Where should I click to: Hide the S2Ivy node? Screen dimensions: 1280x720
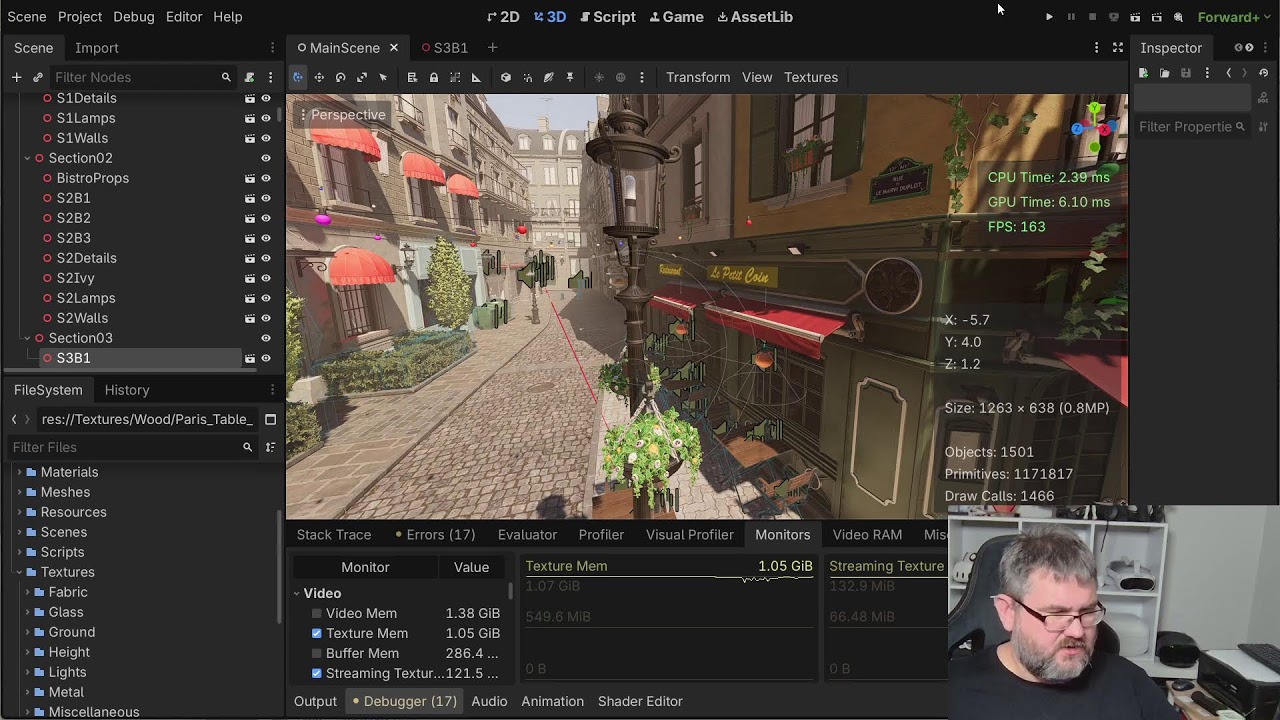(x=266, y=278)
